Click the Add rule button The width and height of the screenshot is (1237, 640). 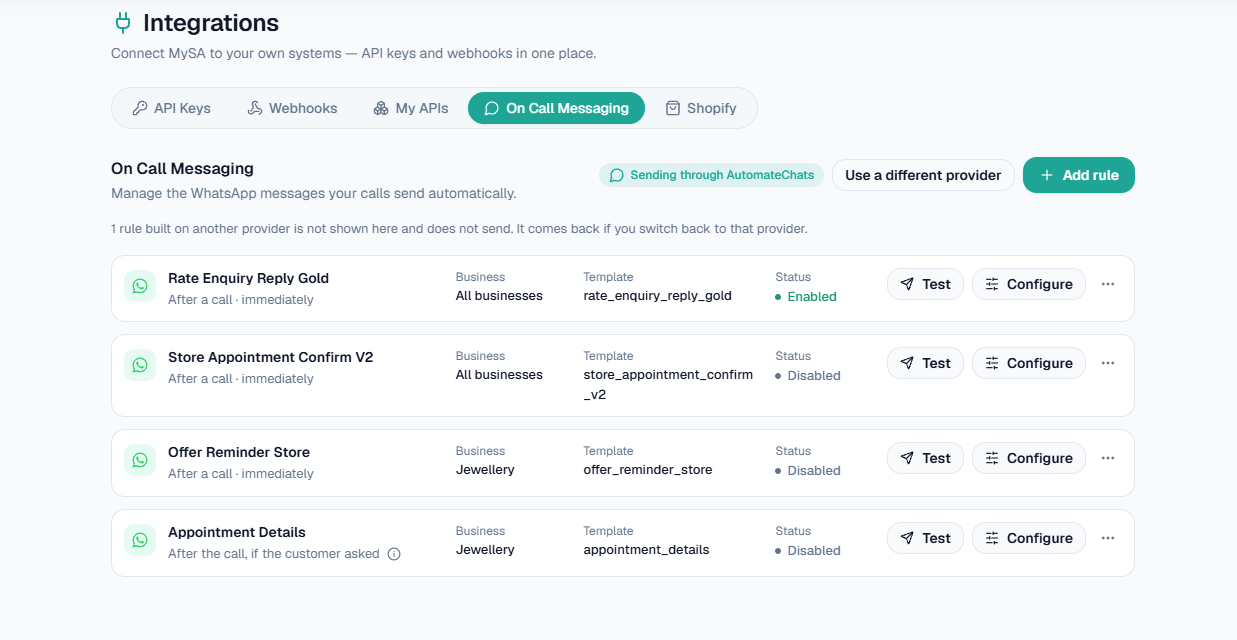click(x=1078, y=175)
